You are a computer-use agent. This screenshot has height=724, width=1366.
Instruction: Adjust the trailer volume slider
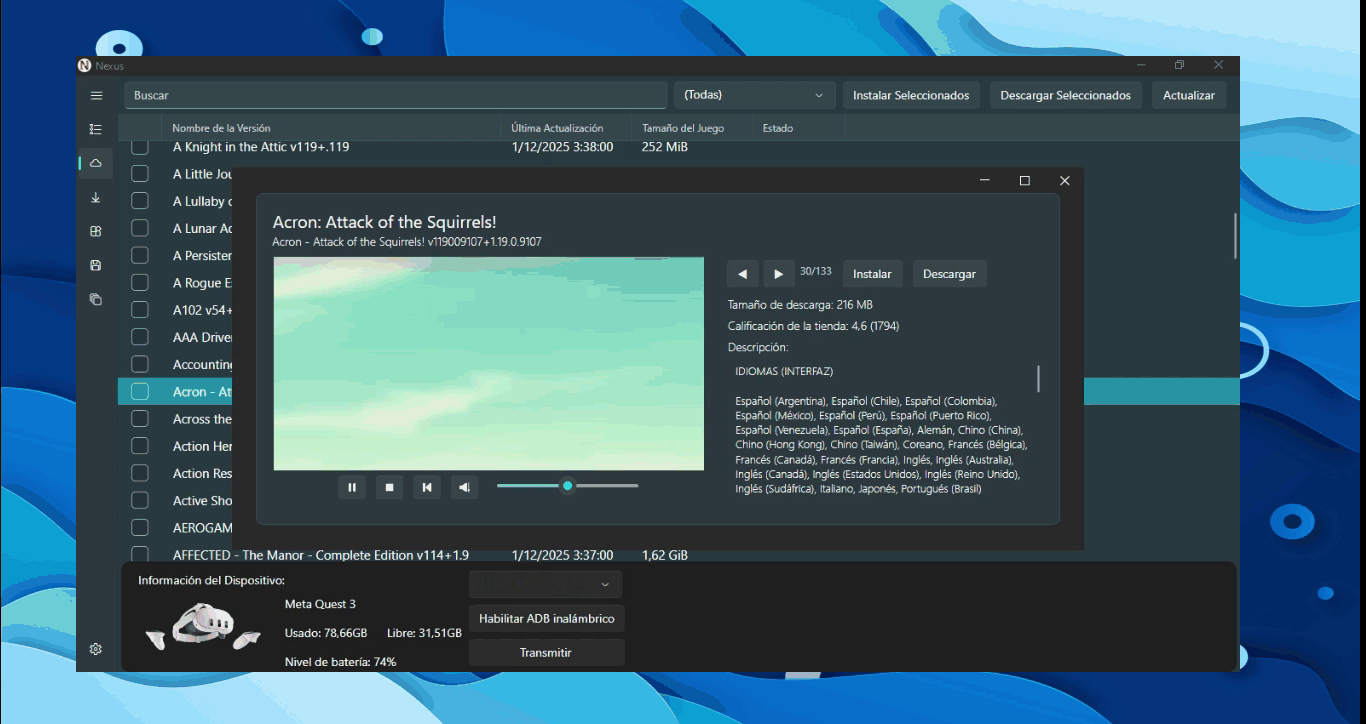tap(567, 486)
